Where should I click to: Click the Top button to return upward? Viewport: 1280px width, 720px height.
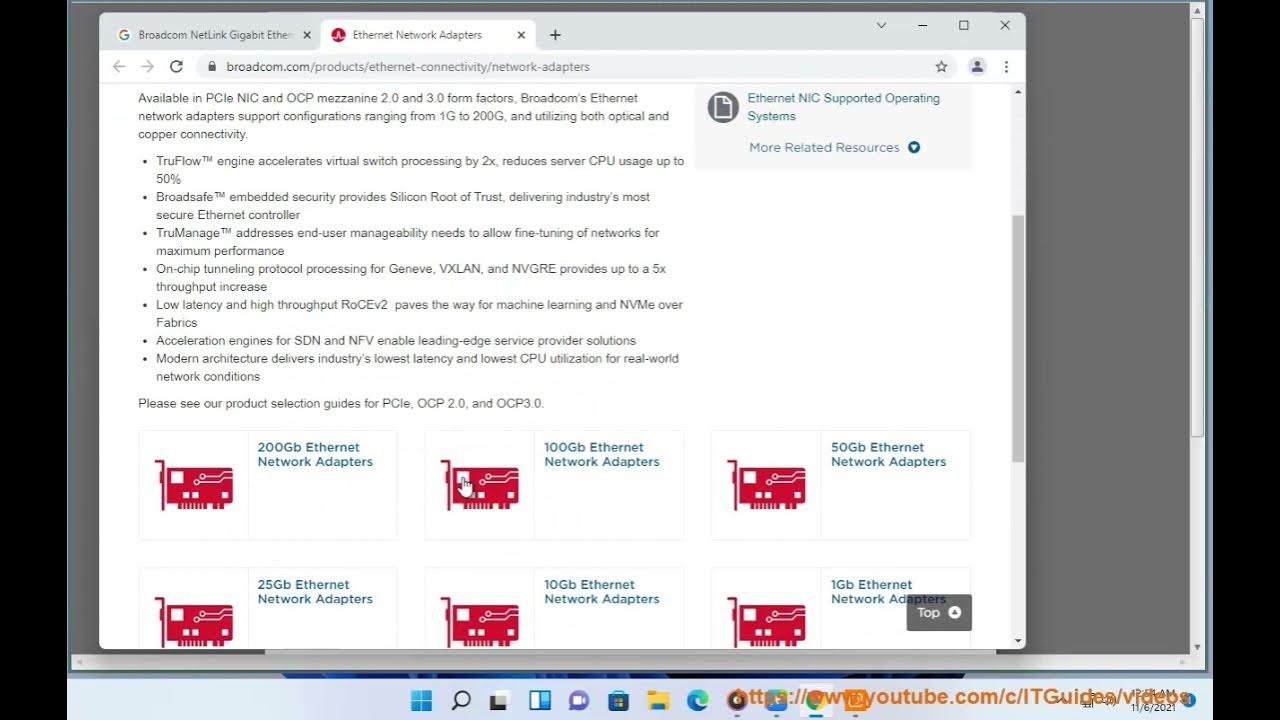click(x=939, y=613)
